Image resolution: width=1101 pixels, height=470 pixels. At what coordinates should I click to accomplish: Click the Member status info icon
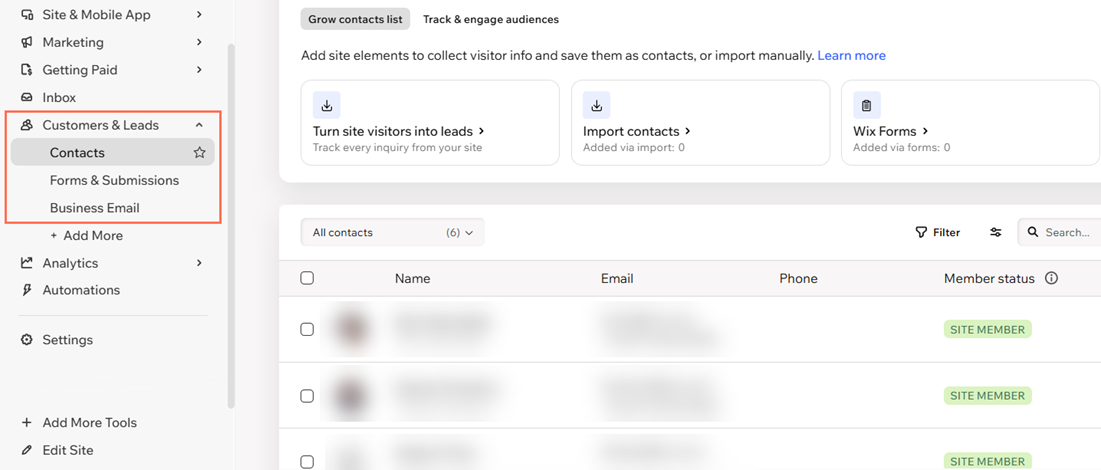point(1051,278)
